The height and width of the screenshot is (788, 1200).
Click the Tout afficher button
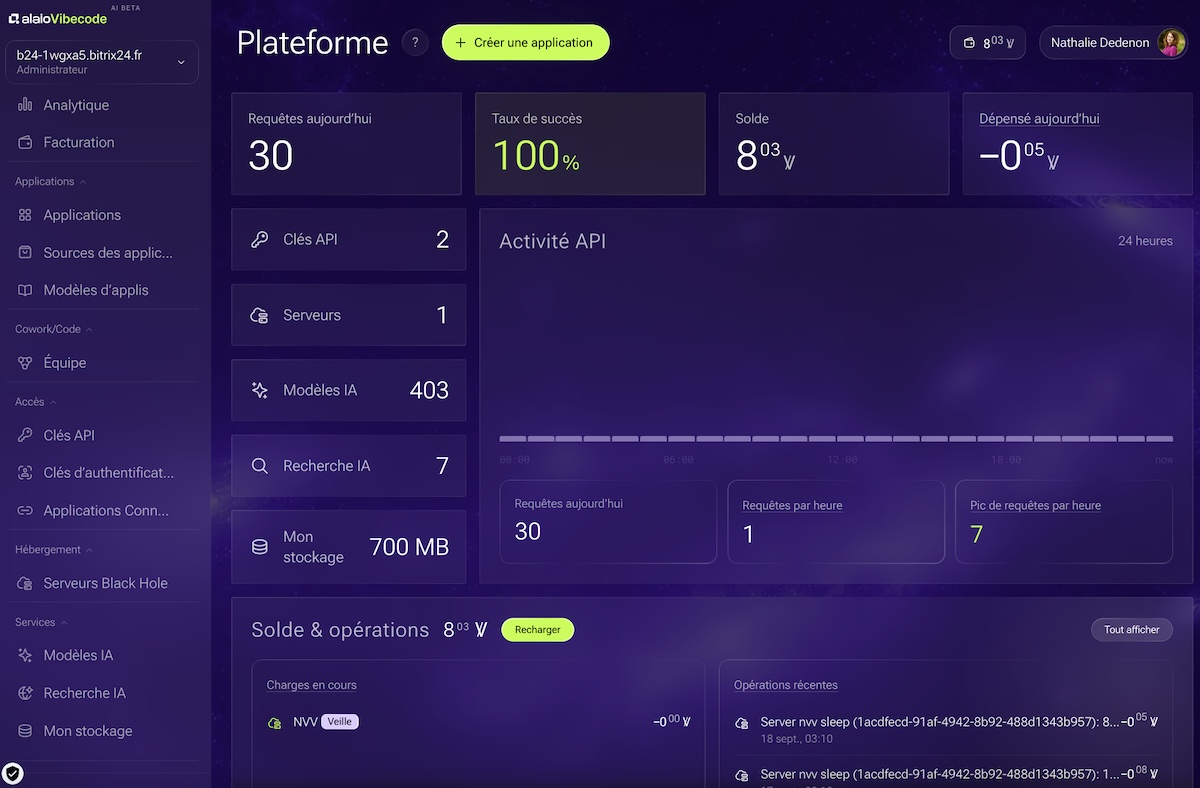(x=1131, y=630)
